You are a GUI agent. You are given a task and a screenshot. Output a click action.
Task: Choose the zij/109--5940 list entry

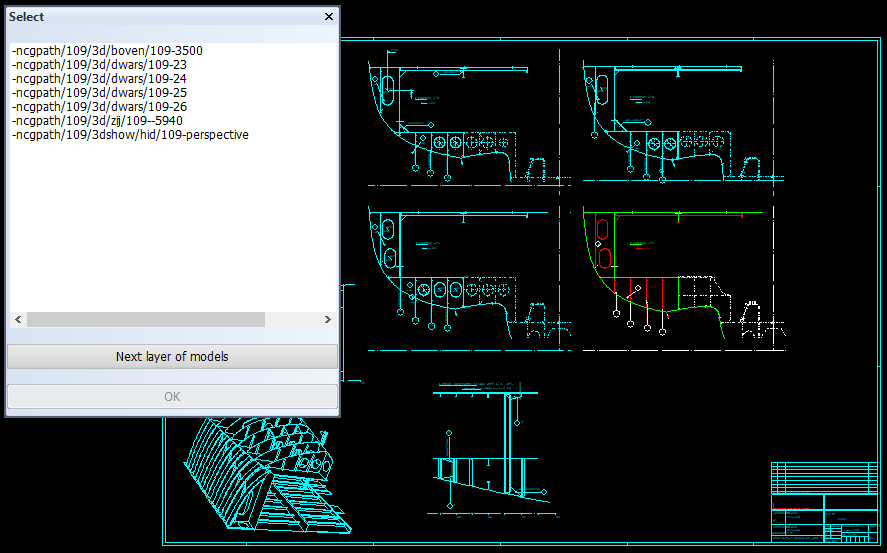[97, 121]
